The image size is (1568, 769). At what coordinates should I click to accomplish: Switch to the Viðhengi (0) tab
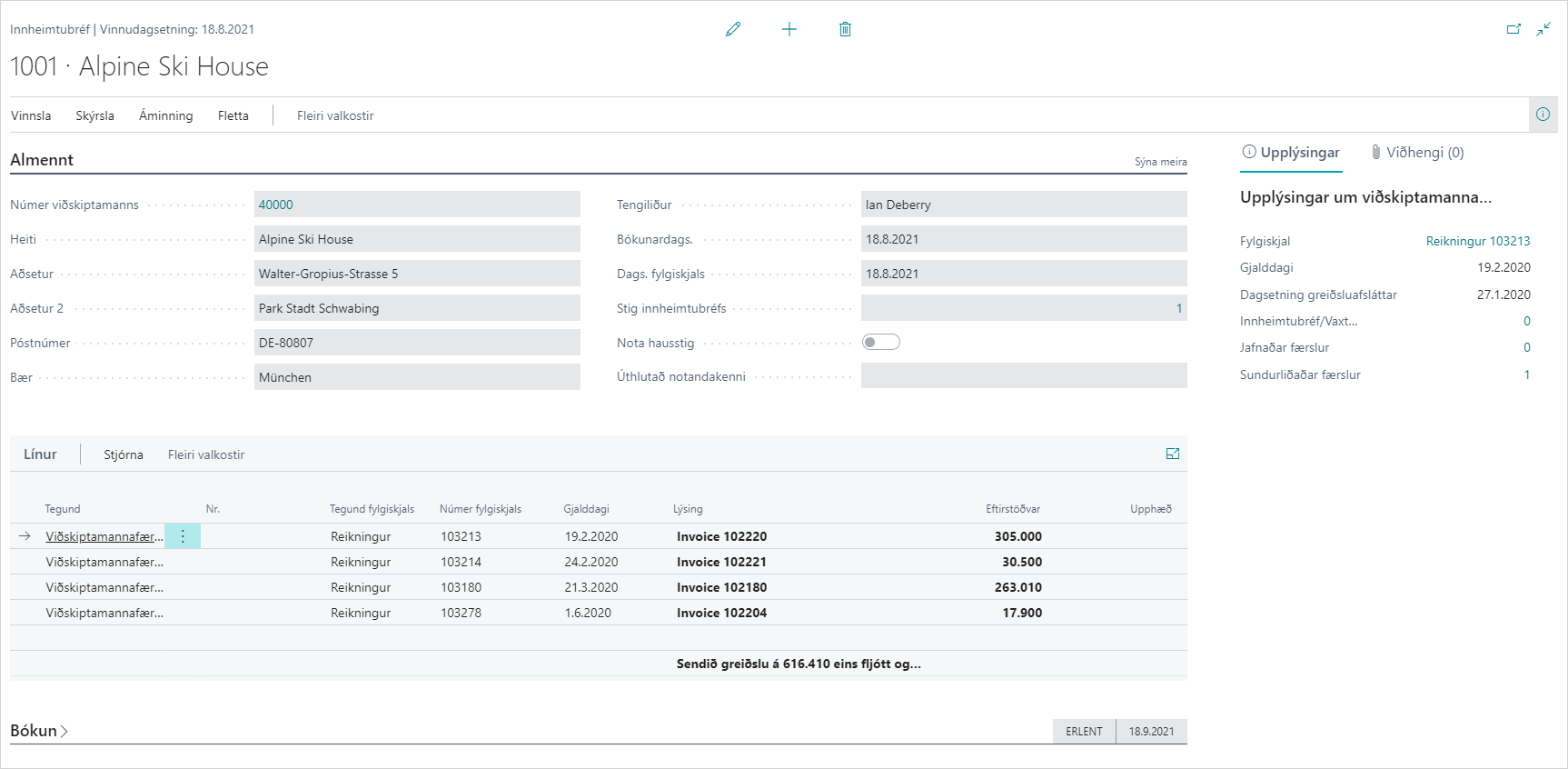(1417, 153)
